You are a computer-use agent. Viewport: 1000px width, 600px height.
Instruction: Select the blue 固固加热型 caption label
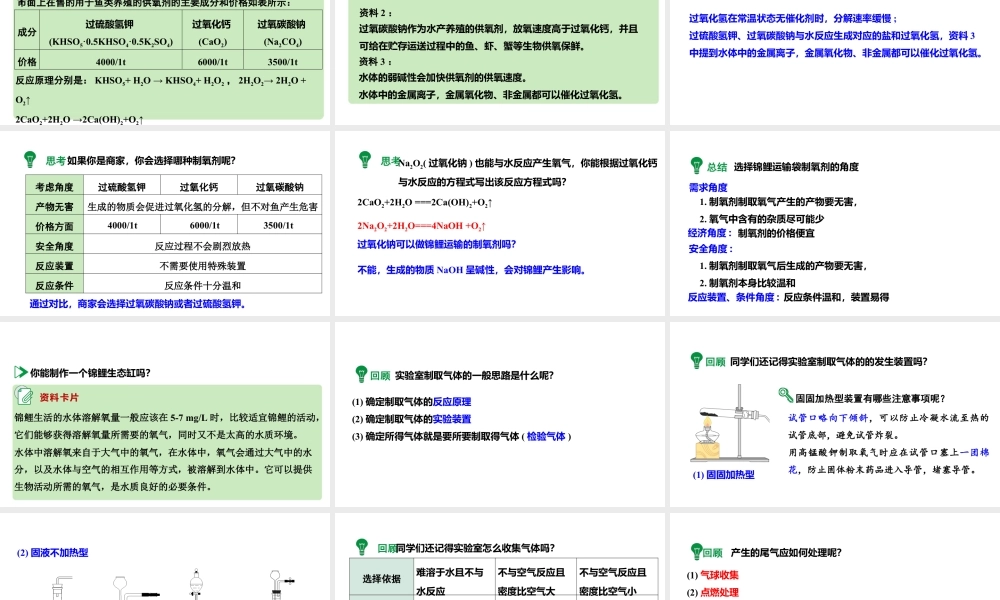(x=730, y=474)
